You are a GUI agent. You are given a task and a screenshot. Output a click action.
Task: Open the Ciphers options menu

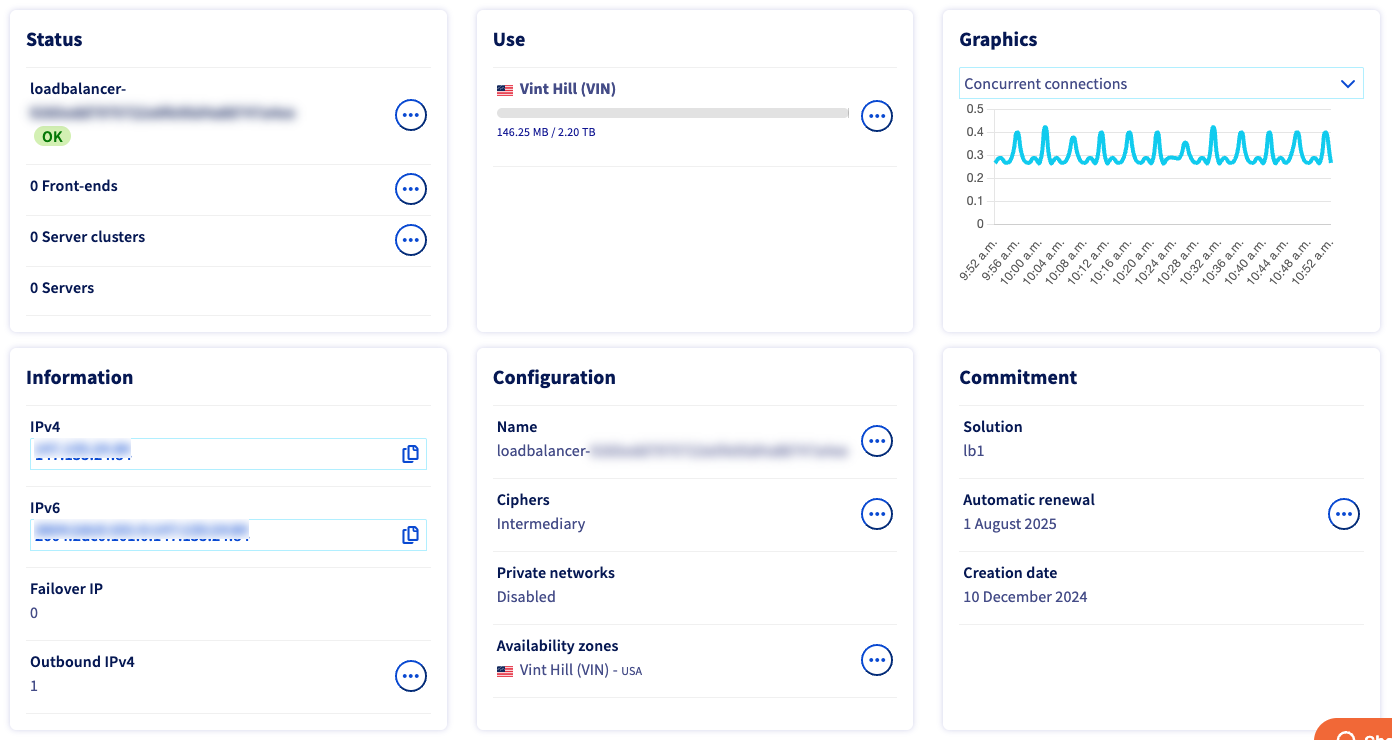pos(877,513)
